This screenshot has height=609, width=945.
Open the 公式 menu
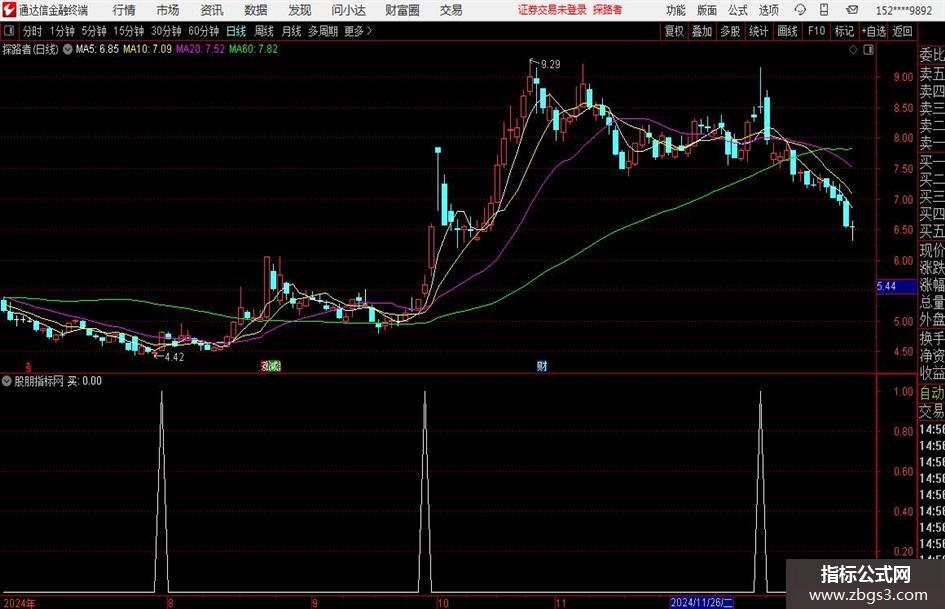pyautogui.click(x=738, y=10)
